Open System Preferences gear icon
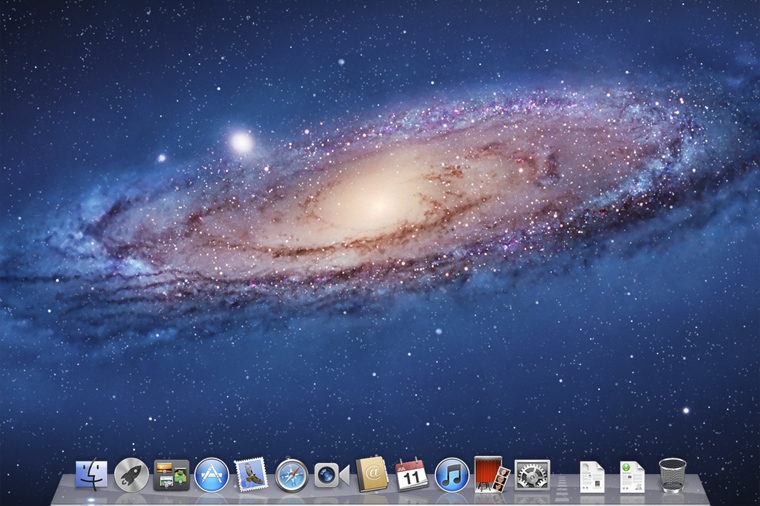This screenshot has height=506, width=760. (x=532, y=475)
